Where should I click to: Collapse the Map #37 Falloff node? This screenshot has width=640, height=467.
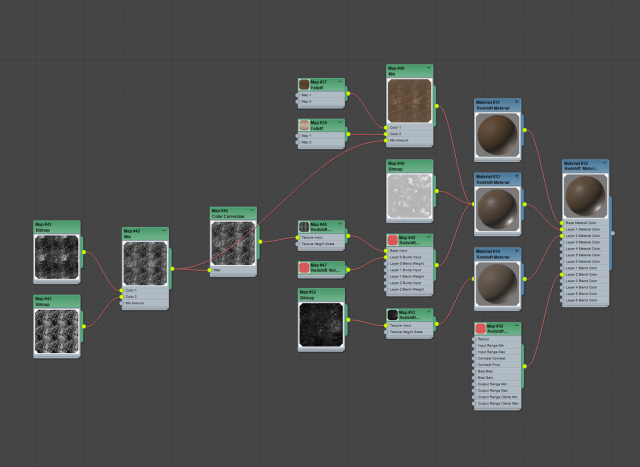point(340,82)
